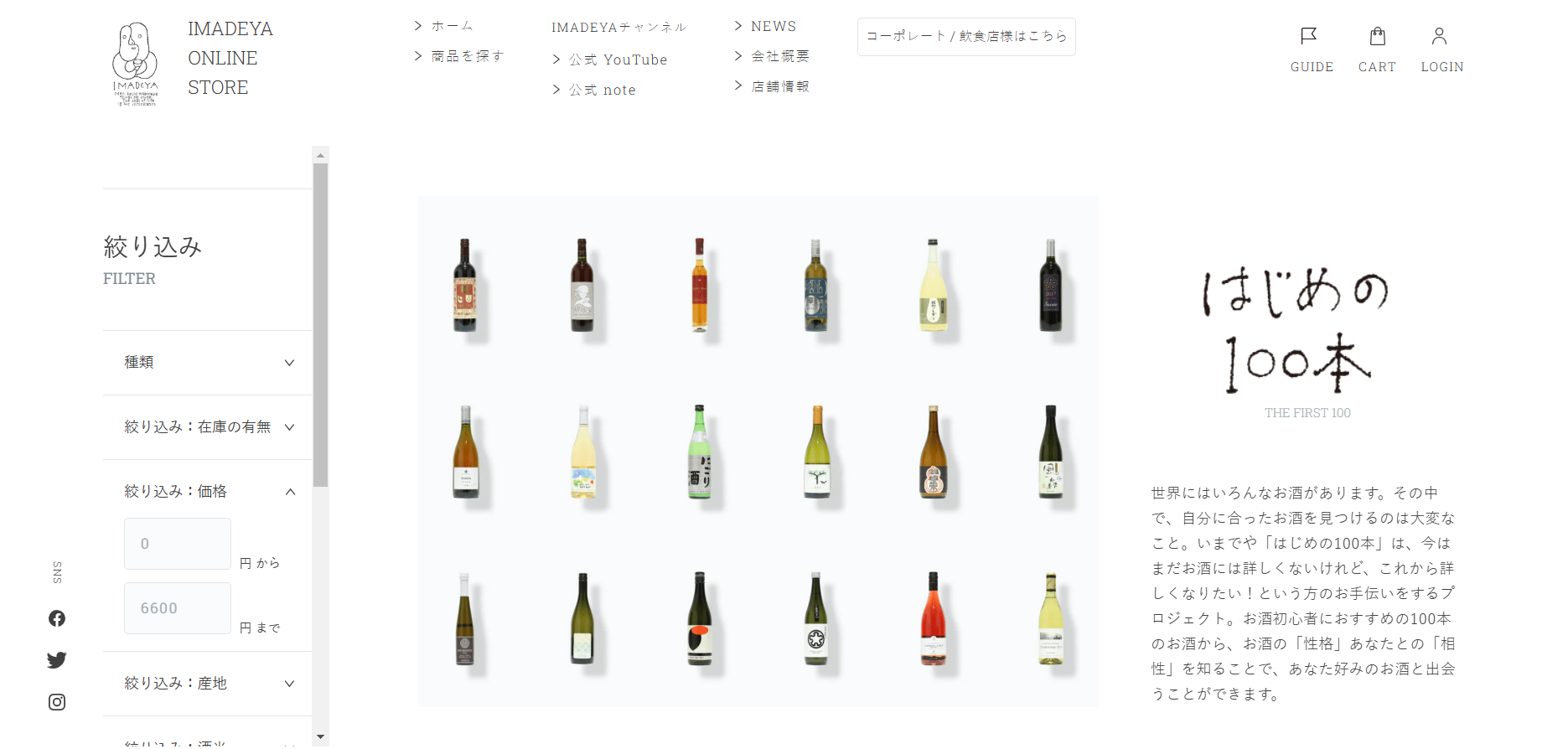1568x749 pixels.
Task: Open the Twitter bird icon
Action: coord(57,660)
